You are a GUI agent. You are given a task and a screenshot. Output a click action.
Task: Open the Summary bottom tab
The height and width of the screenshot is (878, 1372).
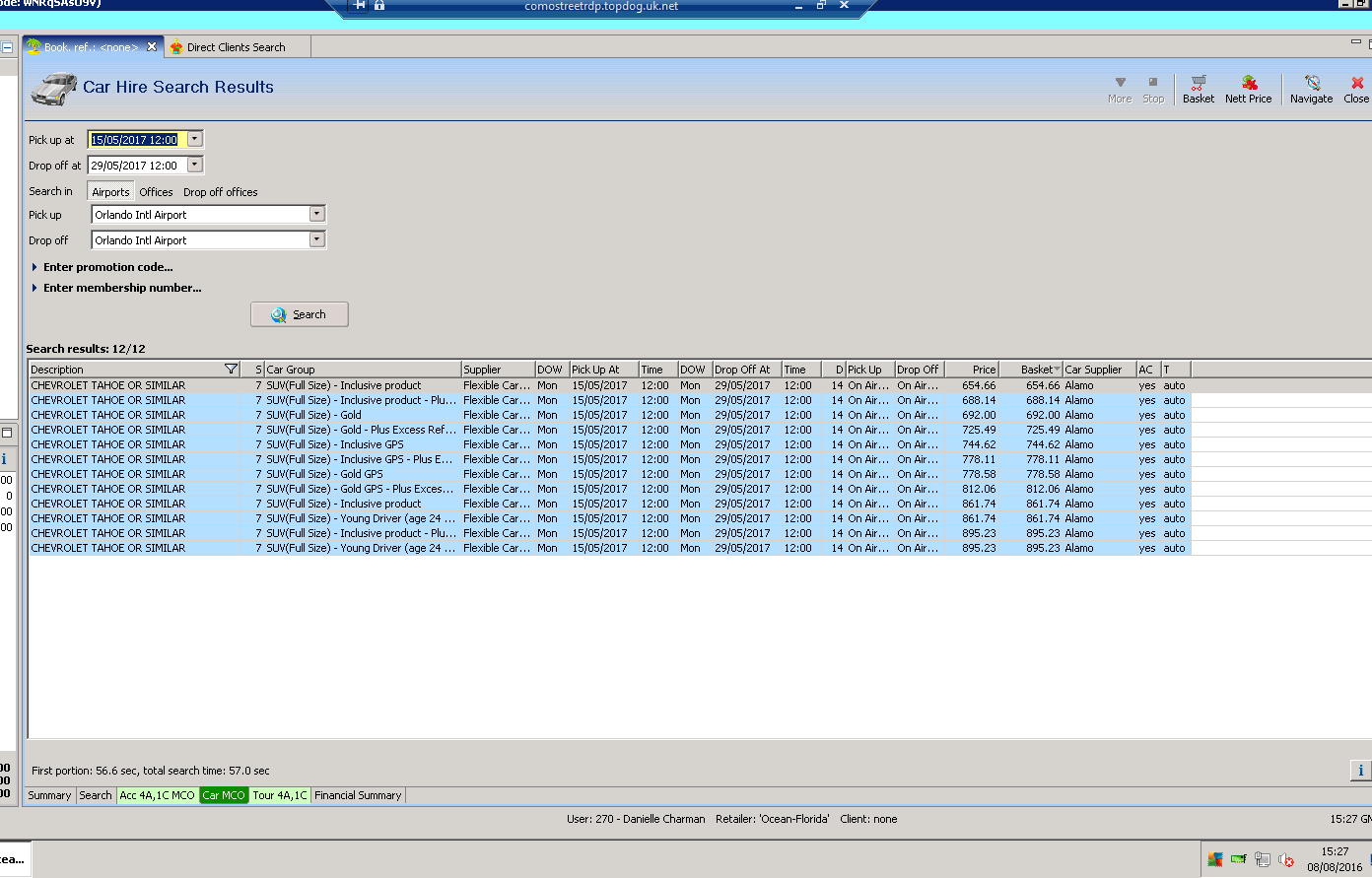tap(49, 795)
